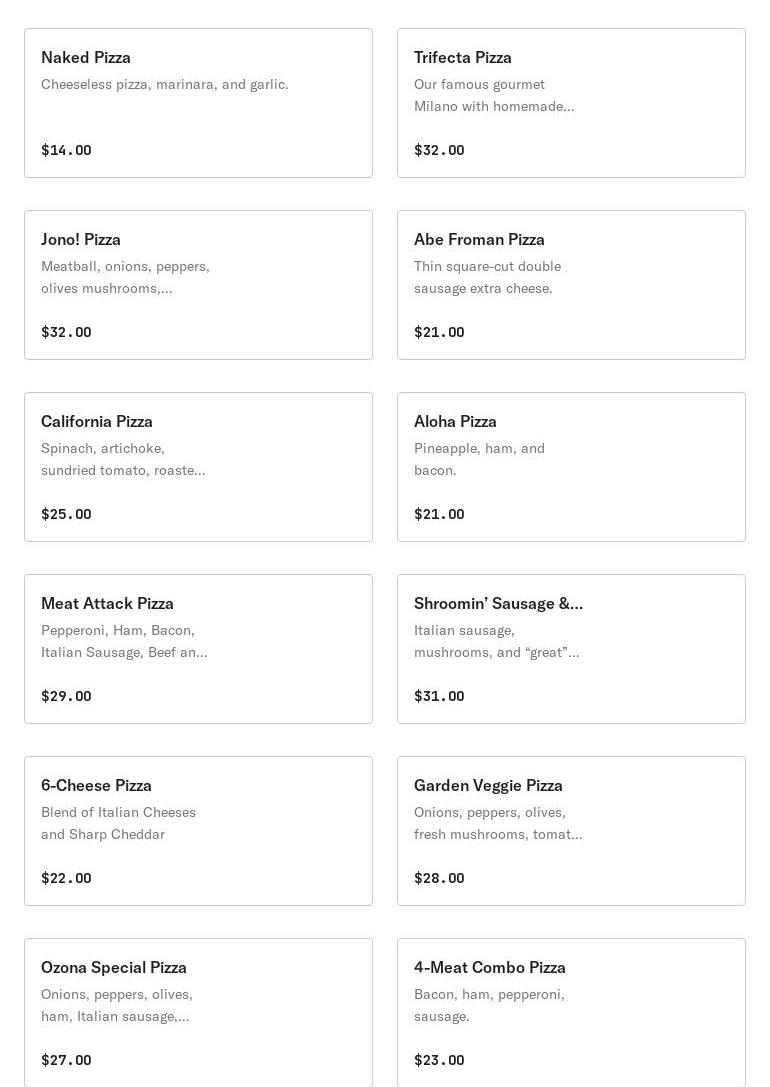Click the 6-Cheese Pizza description text
770x1087 pixels.
click(x=119, y=823)
